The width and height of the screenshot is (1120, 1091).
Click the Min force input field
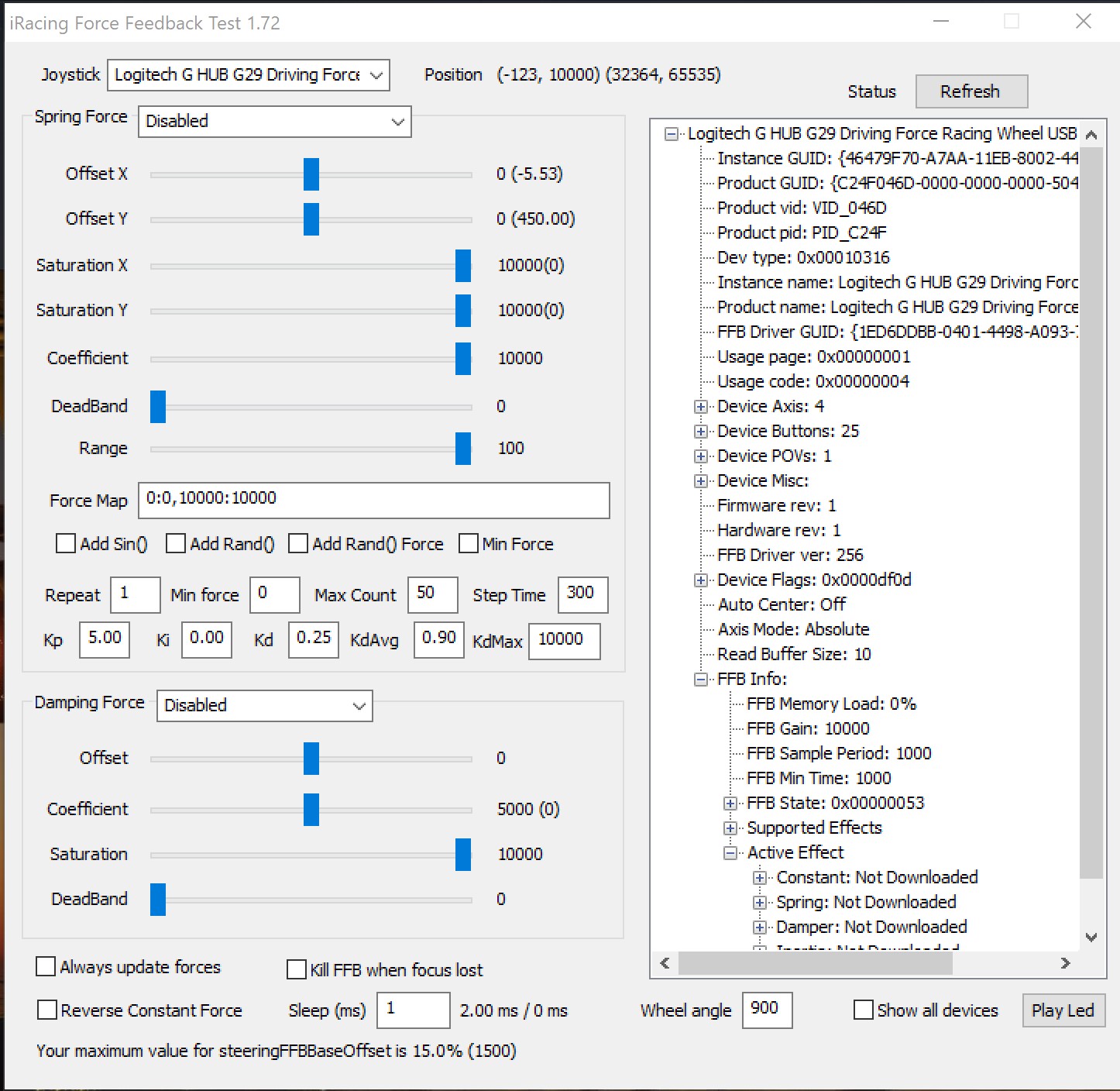tap(275, 595)
